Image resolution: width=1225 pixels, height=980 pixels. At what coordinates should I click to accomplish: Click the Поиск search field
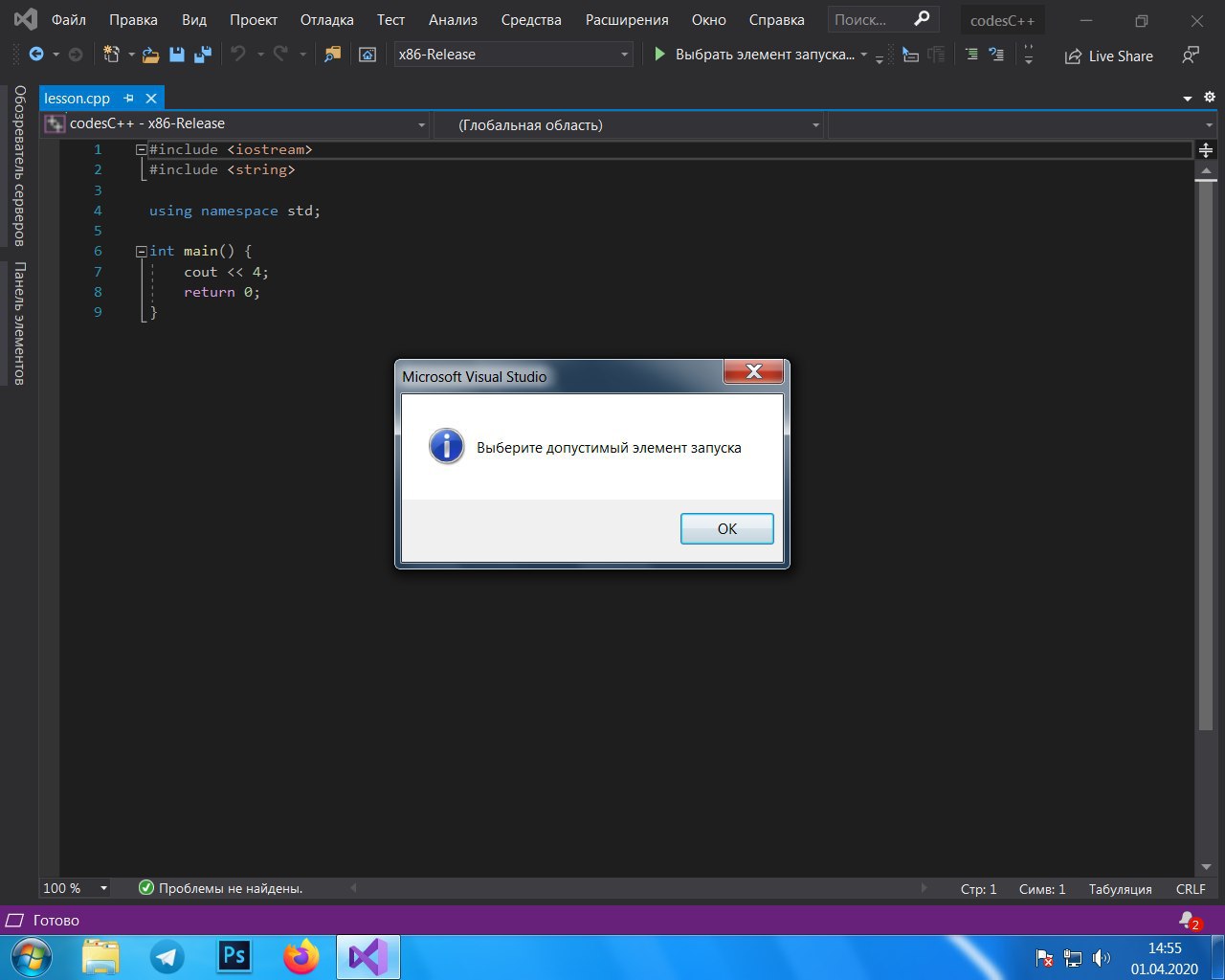[x=882, y=19]
